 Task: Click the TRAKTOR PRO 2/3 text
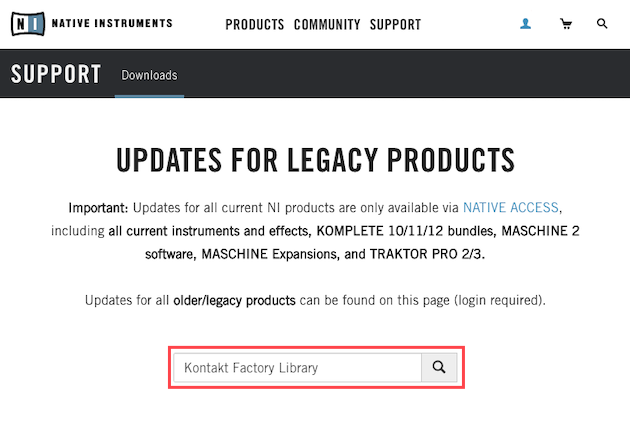pos(425,254)
